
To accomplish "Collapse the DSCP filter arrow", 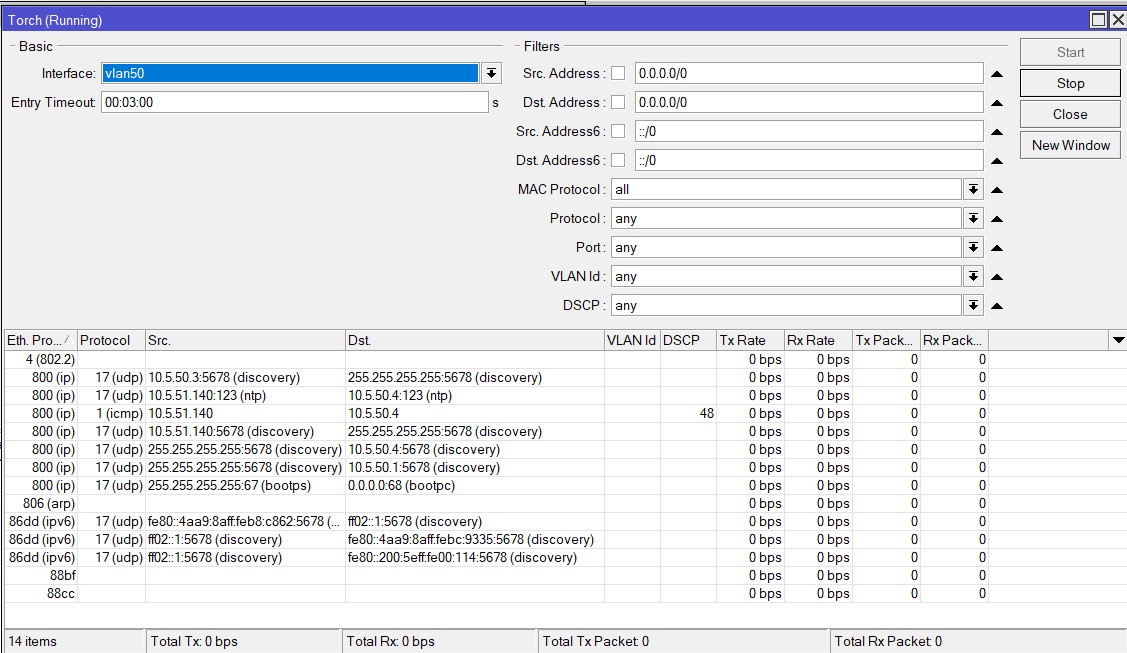I will [997, 306].
